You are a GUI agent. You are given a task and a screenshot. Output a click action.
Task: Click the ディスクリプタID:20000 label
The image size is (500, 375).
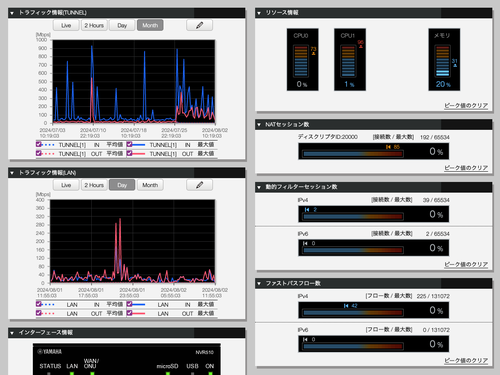click(327, 137)
